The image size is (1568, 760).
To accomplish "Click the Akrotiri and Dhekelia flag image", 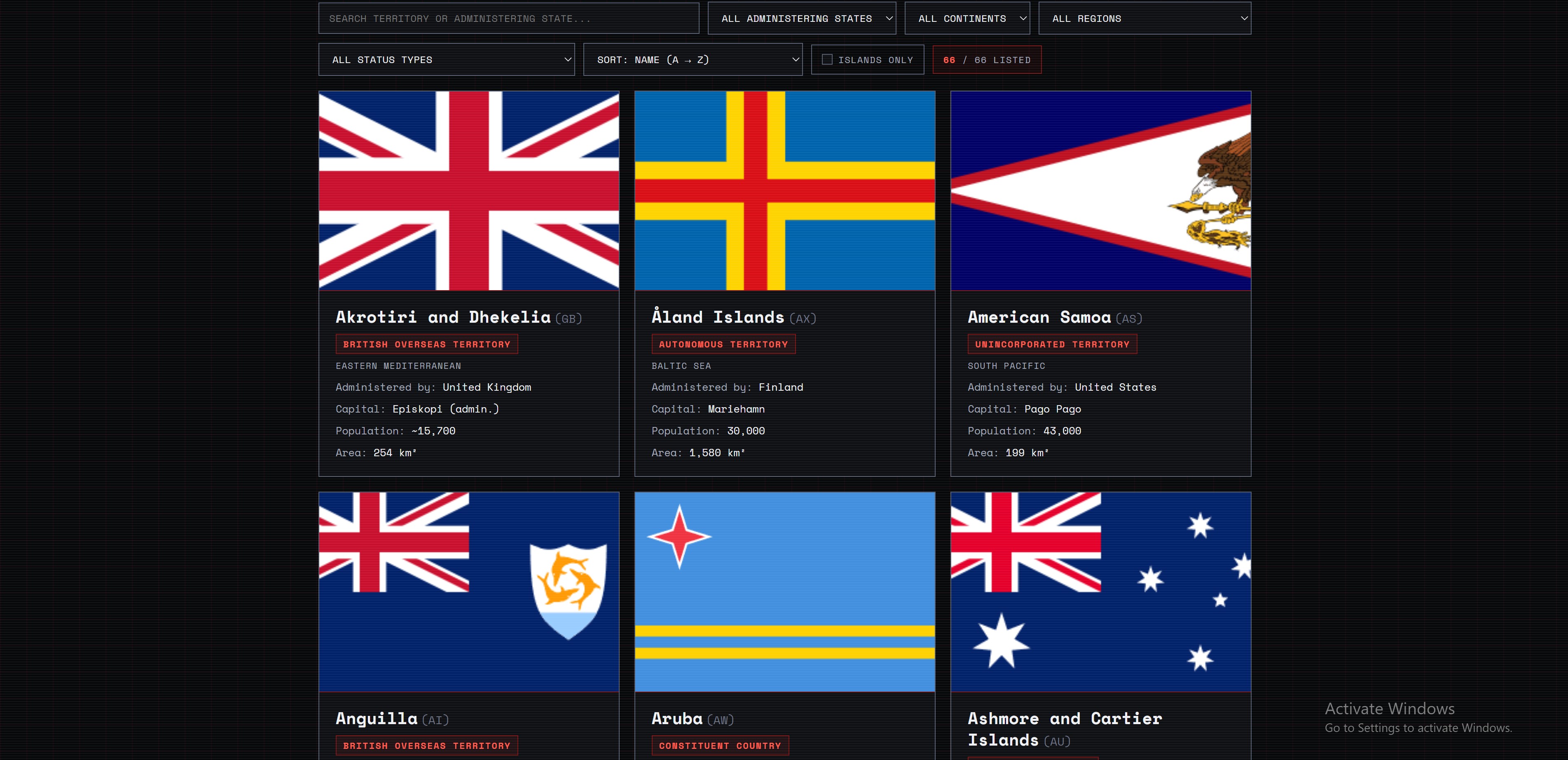I will (x=469, y=190).
